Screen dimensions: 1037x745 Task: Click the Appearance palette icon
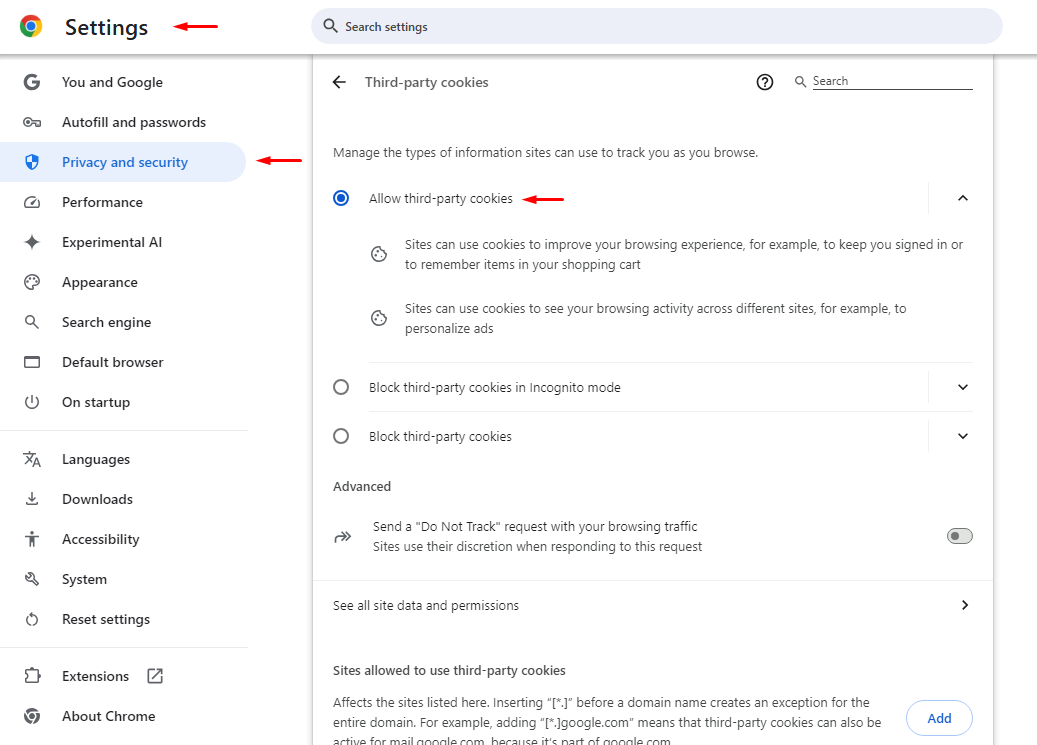pos(32,282)
